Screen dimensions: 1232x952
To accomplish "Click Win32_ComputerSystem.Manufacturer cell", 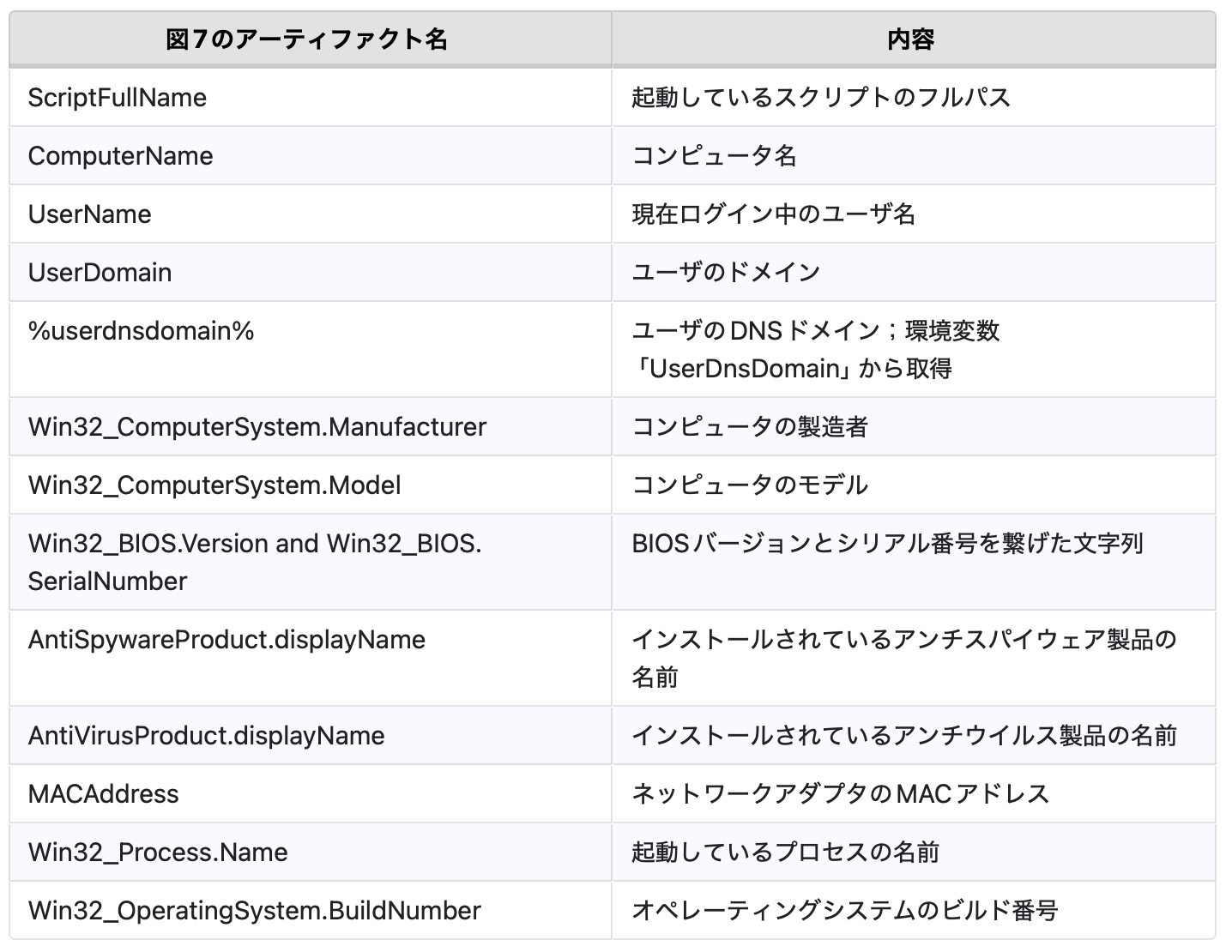I will 257,427.
